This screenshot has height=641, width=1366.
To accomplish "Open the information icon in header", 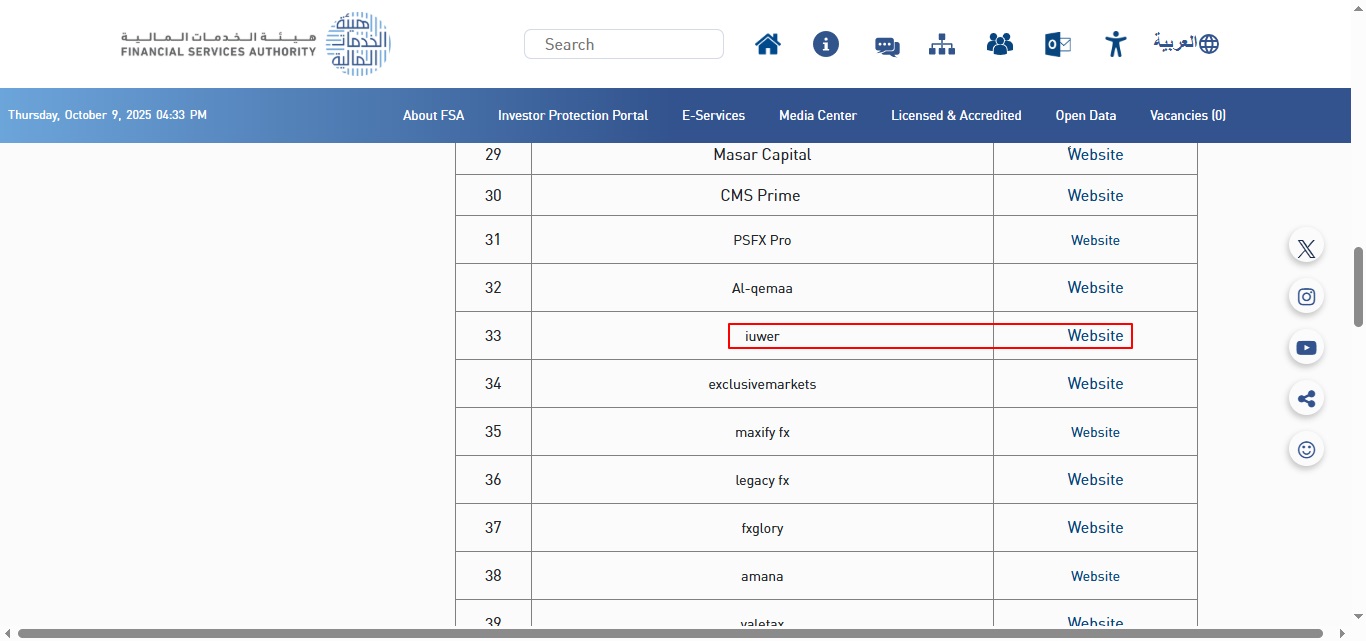I will (826, 44).
